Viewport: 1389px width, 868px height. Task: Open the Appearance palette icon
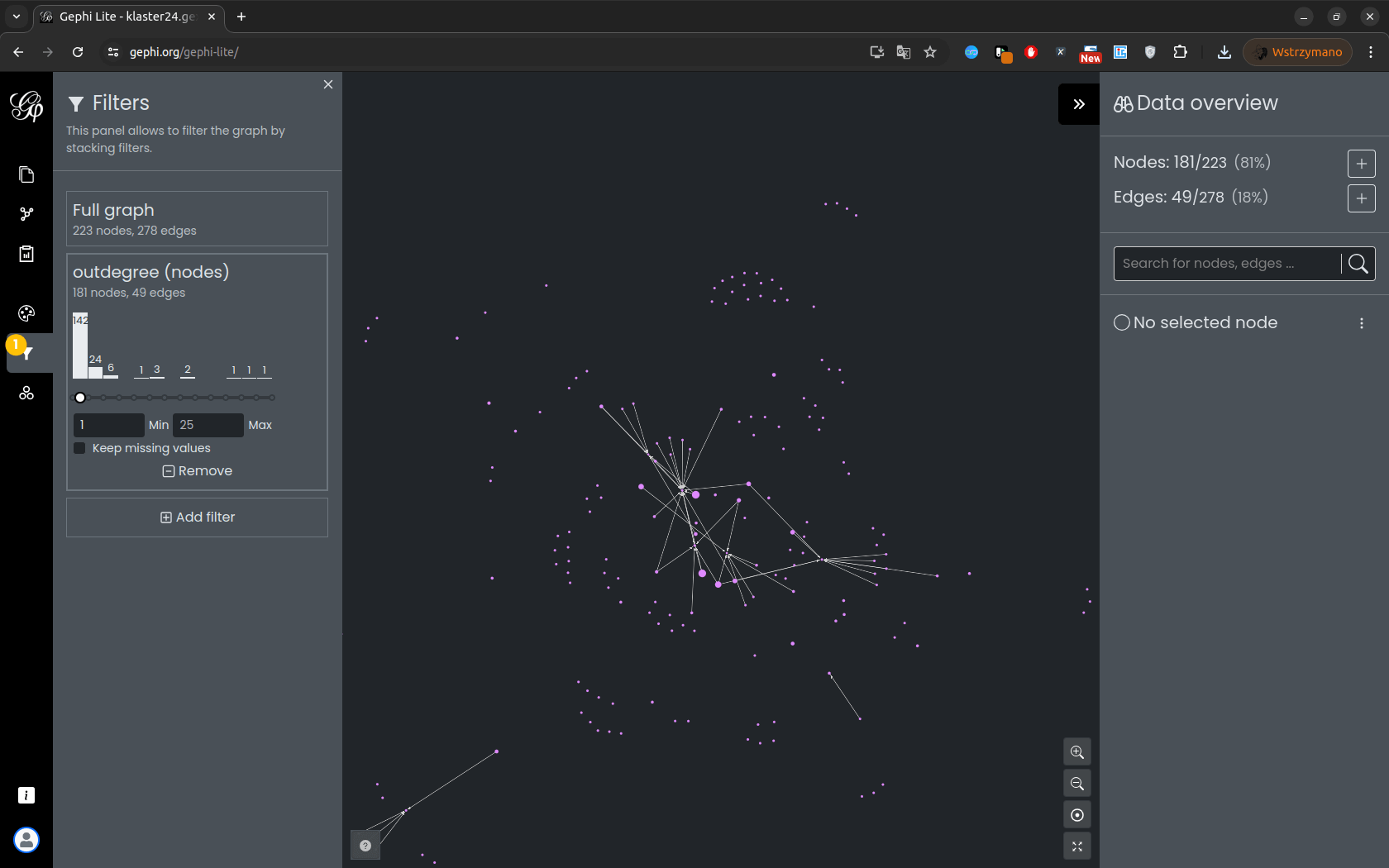(26, 313)
